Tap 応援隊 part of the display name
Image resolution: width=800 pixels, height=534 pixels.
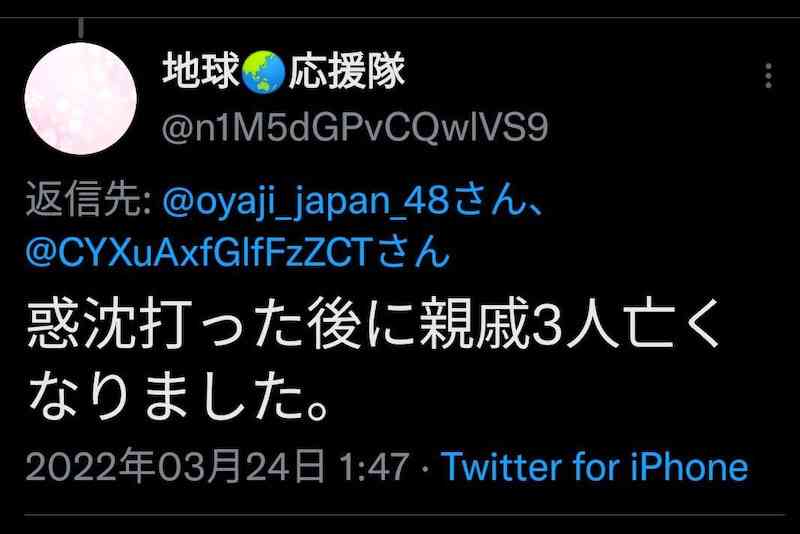347,71
